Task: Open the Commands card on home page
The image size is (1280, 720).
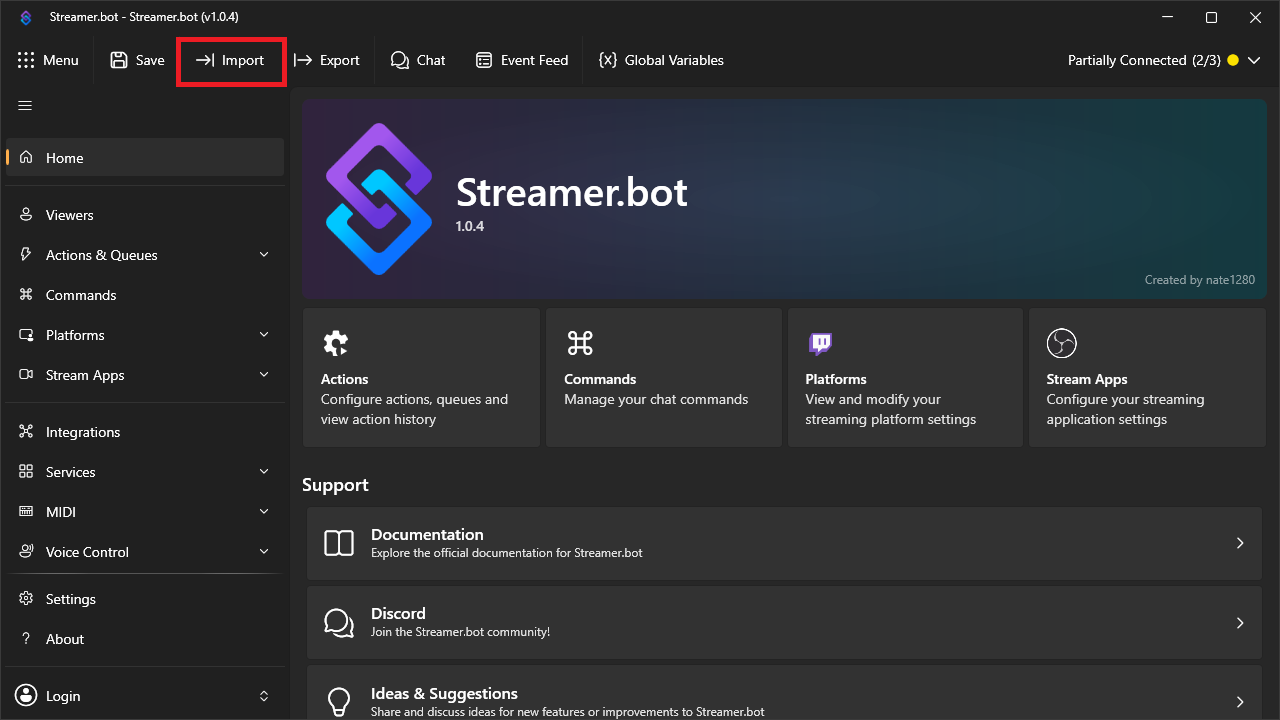Action: click(664, 377)
